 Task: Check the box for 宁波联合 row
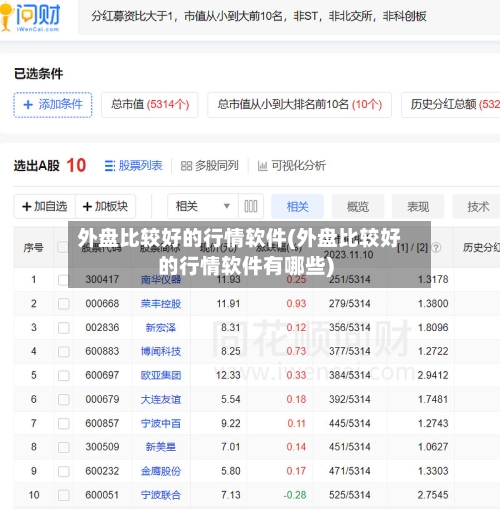(63, 495)
